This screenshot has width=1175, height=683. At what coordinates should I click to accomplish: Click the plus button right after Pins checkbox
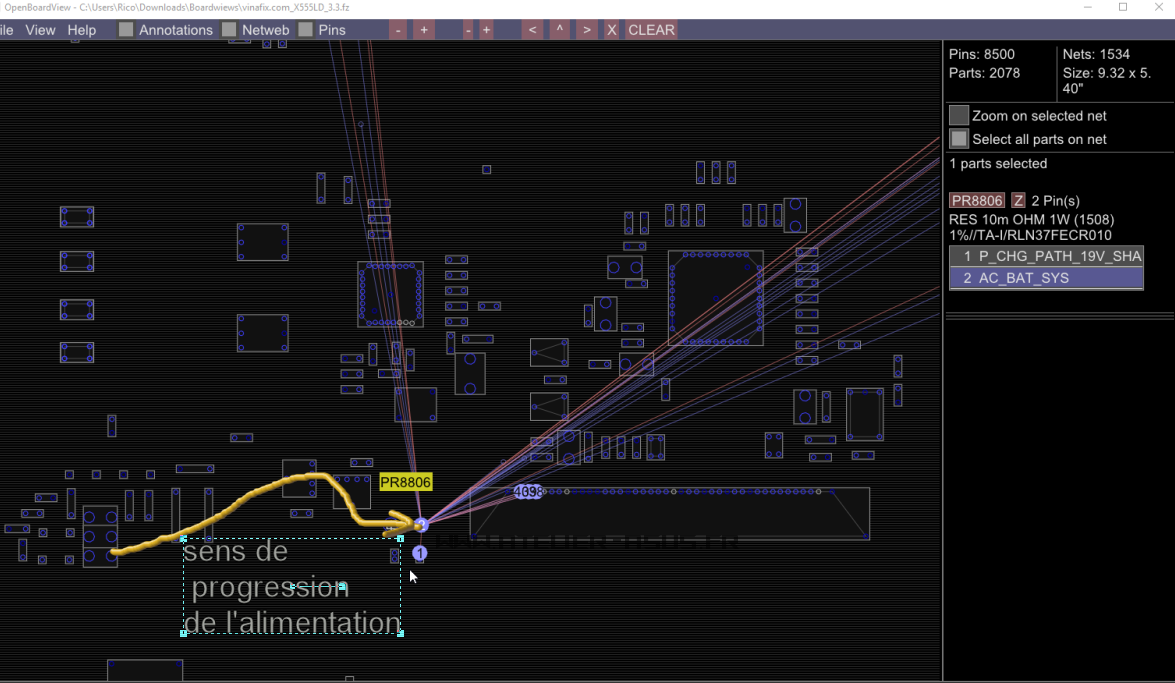click(424, 30)
